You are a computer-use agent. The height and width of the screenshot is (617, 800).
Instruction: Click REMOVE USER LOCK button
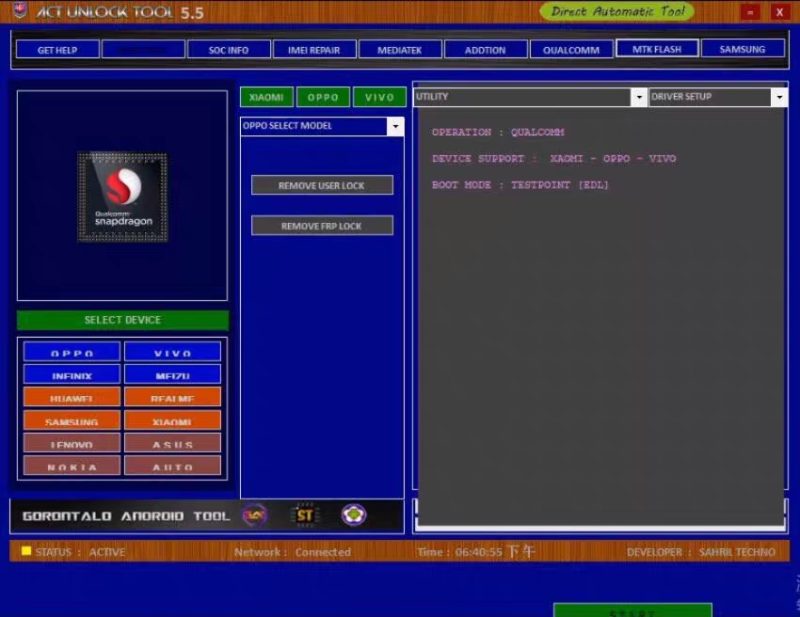click(x=322, y=185)
